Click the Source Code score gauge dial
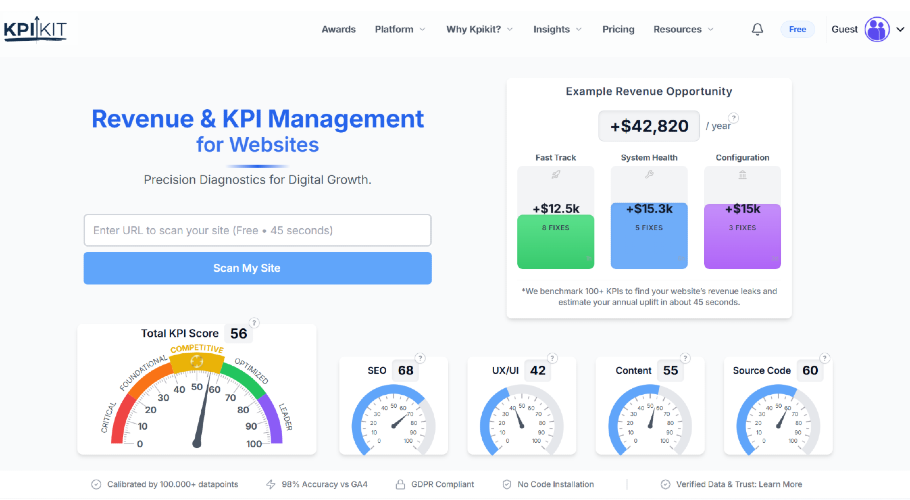The image size is (910, 500). tap(778, 420)
